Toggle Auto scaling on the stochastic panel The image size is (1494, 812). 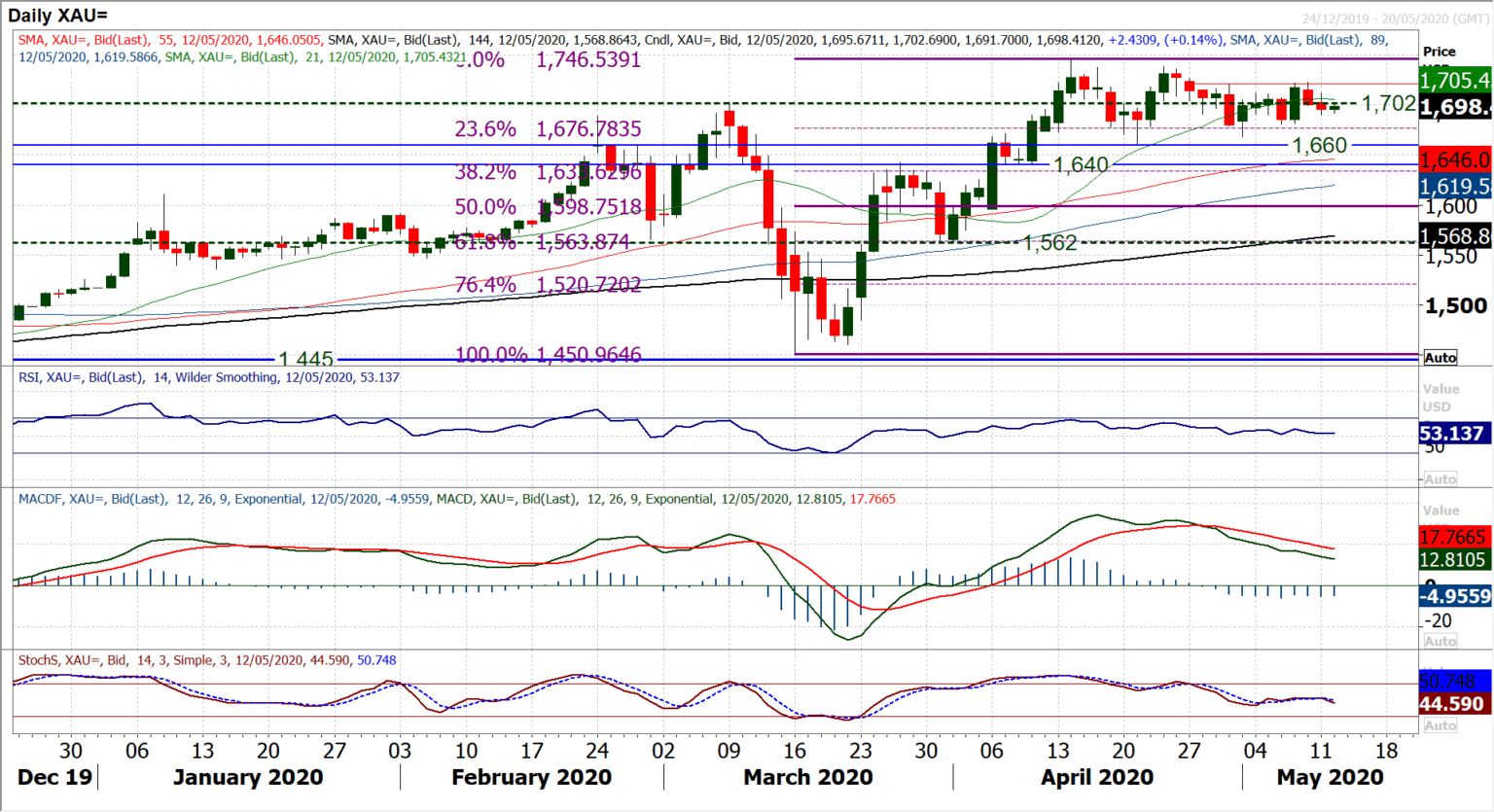(1441, 724)
